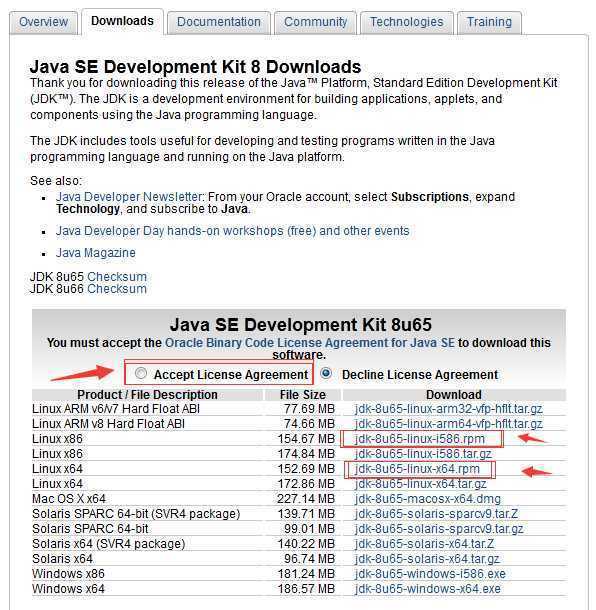Open Oracle Binary Code License Agreement link
596x610 pixels.
[x=310, y=343]
